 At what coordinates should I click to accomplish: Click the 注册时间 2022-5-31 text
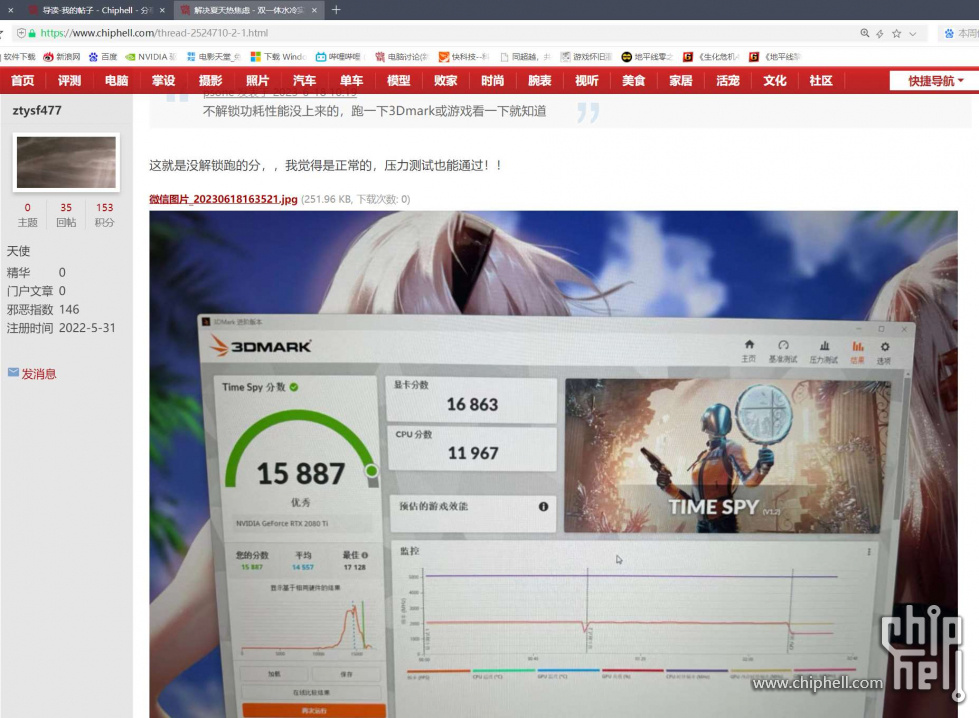click(x=61, y=328)
